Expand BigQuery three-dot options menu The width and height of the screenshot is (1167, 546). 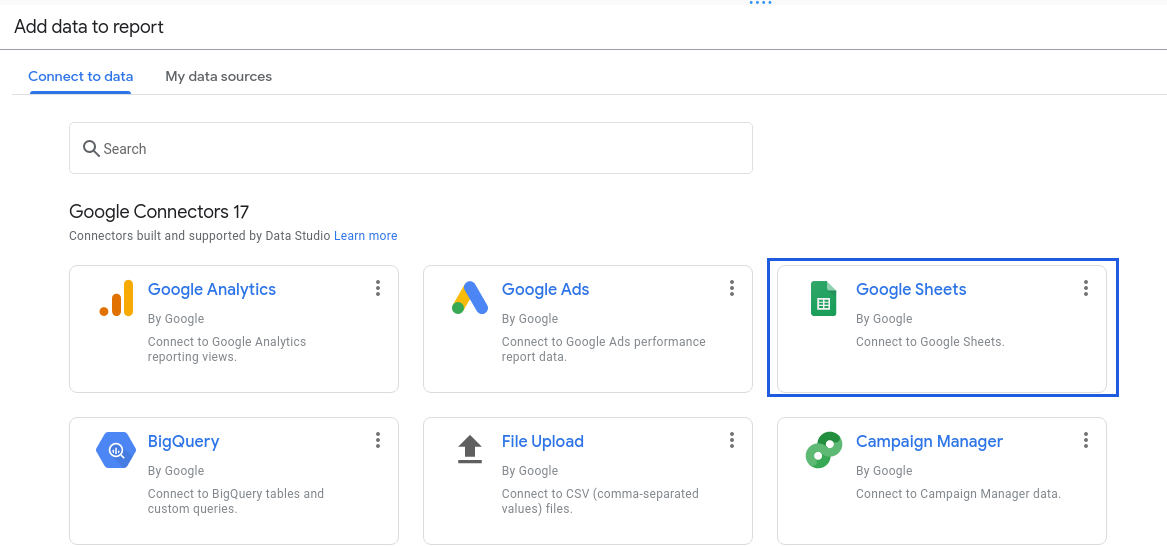[378, 440]
